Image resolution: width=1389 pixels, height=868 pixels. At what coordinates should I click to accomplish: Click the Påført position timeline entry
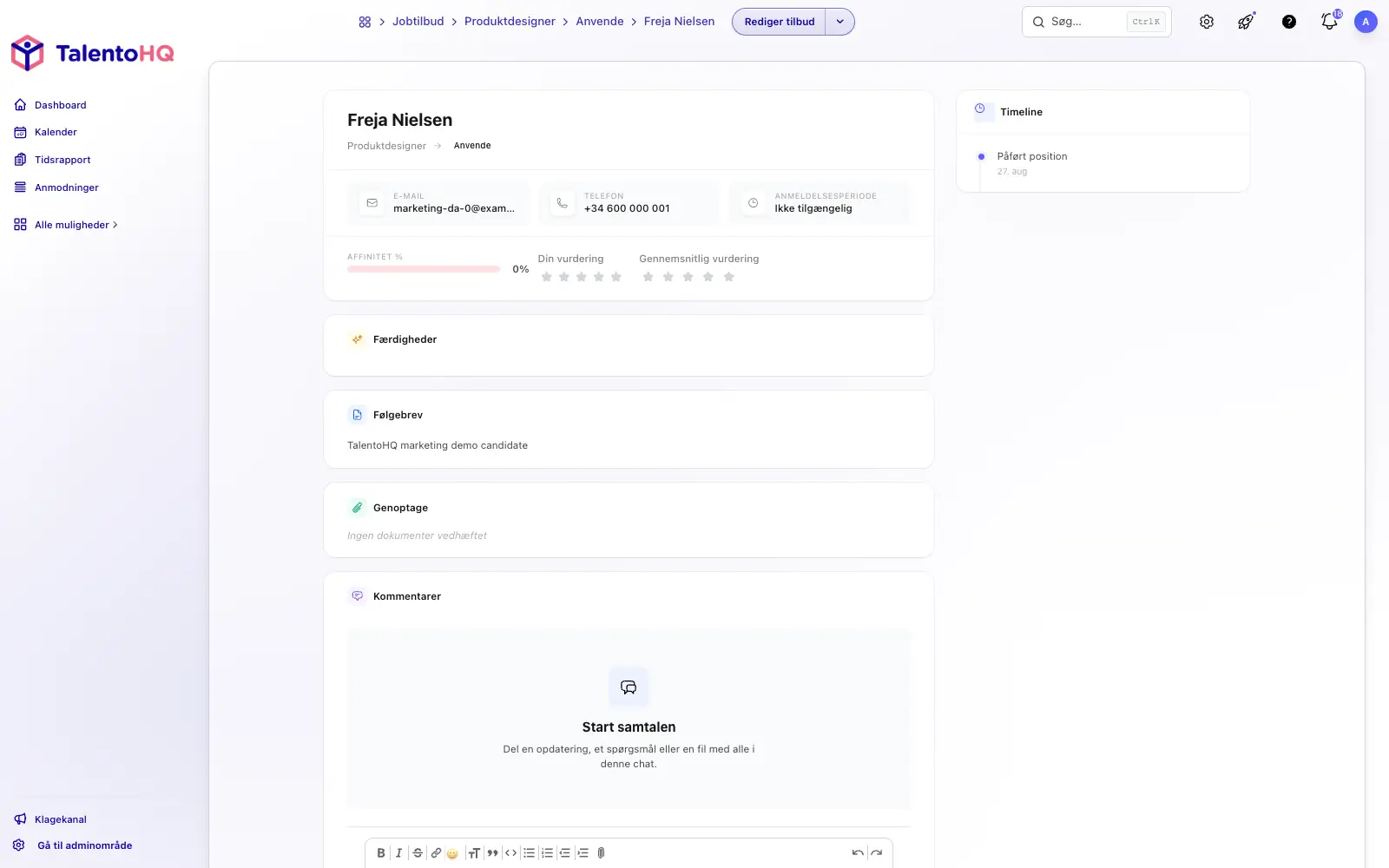1032,156
